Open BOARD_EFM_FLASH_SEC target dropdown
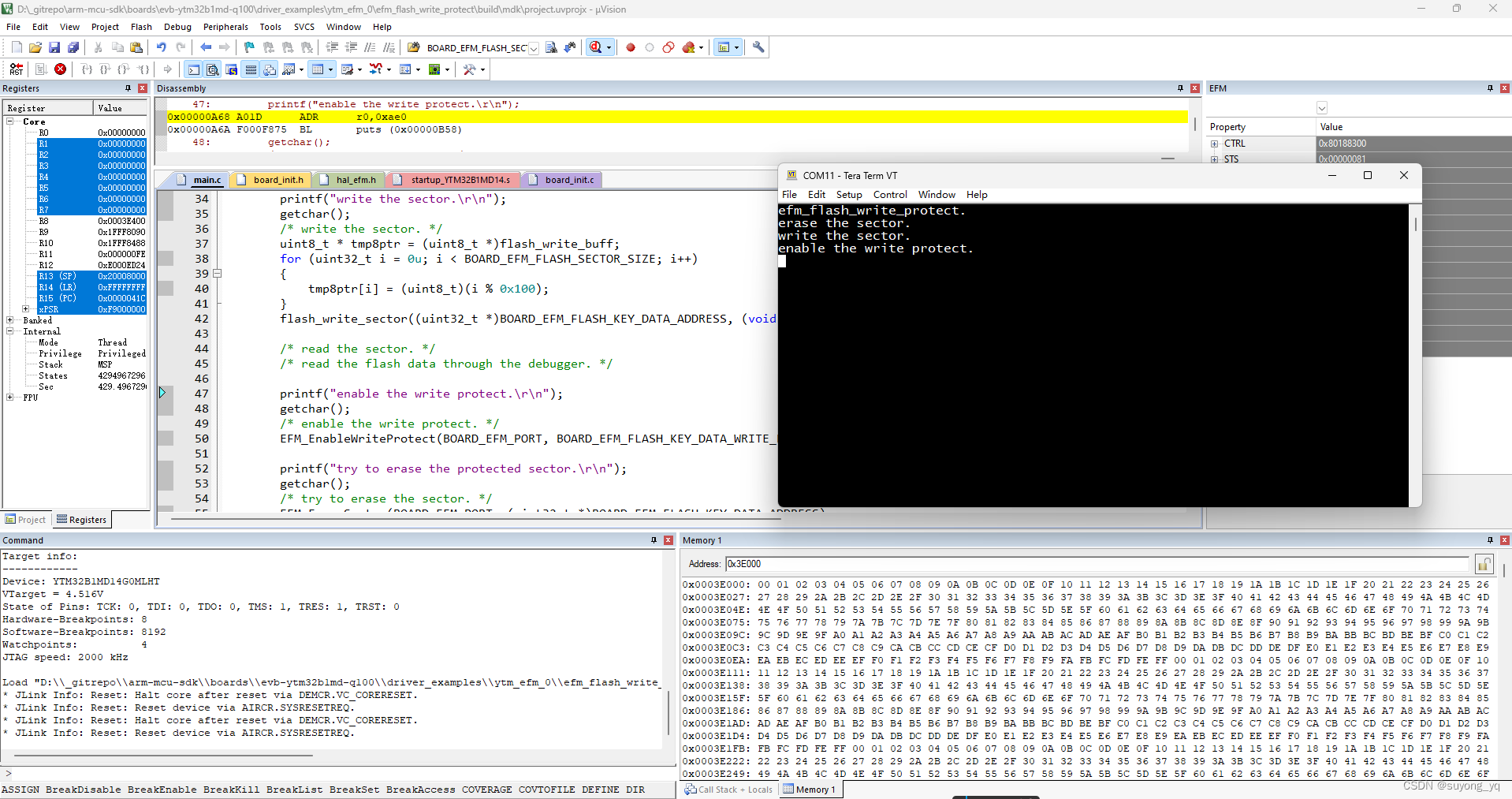Viewport: 1512px width, 799px height. tap(534, 48)
